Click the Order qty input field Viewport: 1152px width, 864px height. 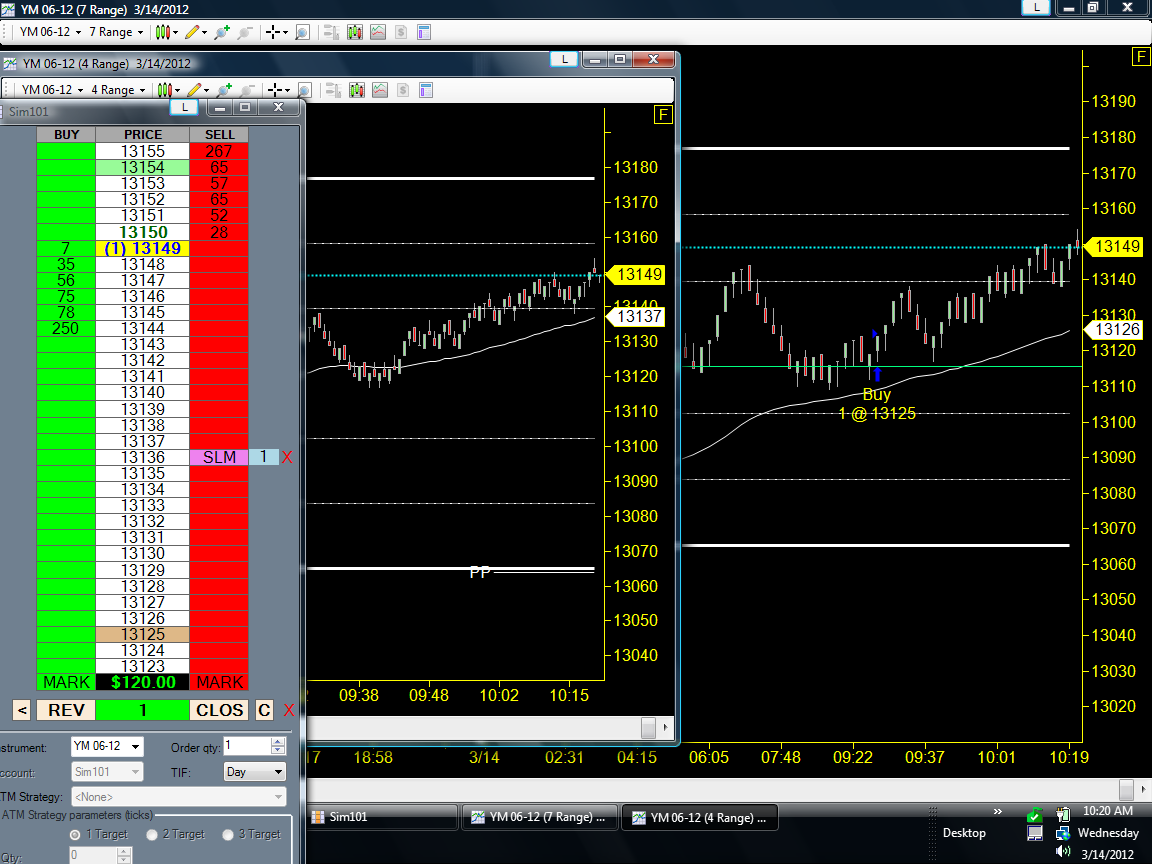pyautogui.click(x=248, y=746)
